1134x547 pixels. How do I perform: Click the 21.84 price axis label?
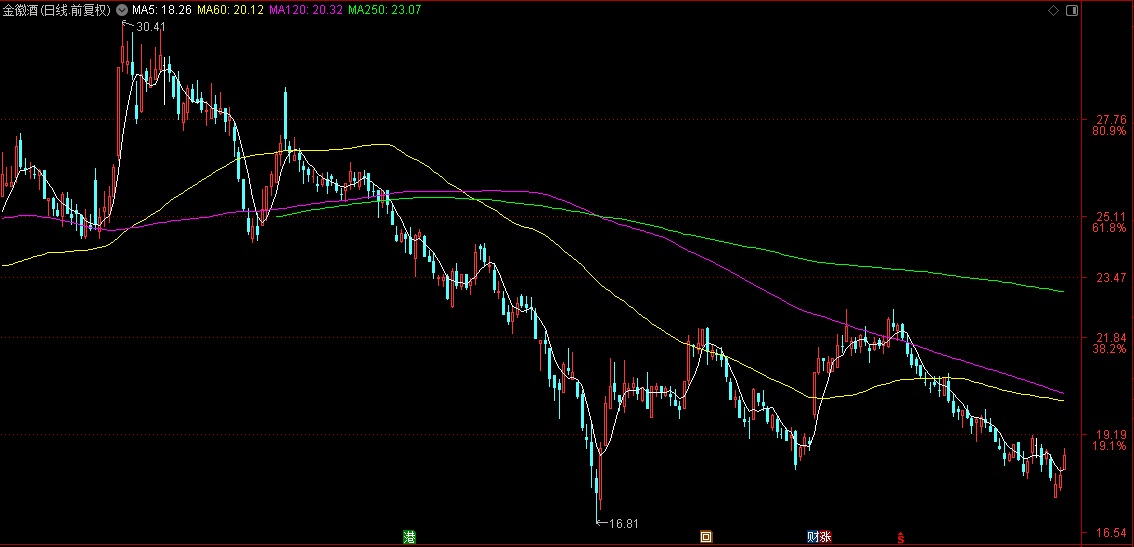click(x=1112, y=337)
